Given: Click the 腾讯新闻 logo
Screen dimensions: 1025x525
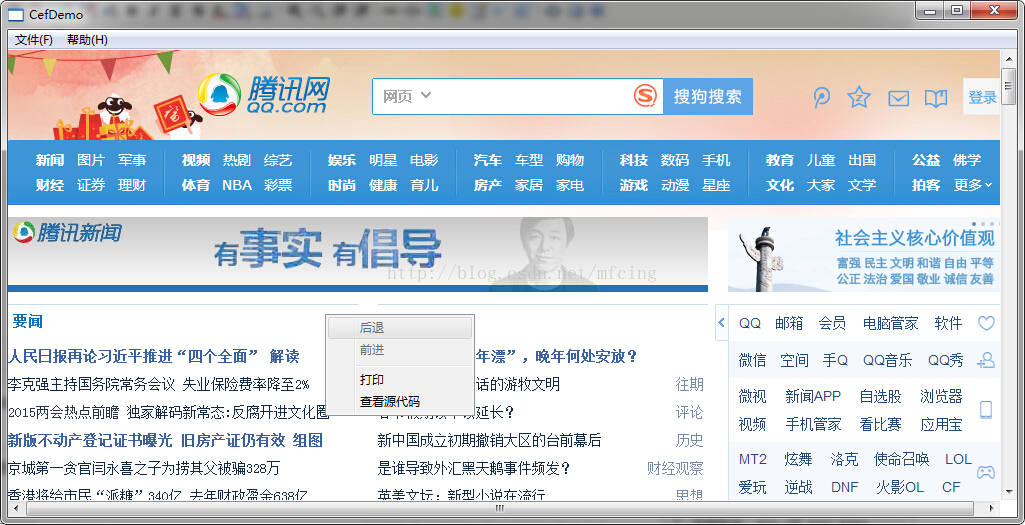Looking at the screenshot, I should [x=67, y=232].
